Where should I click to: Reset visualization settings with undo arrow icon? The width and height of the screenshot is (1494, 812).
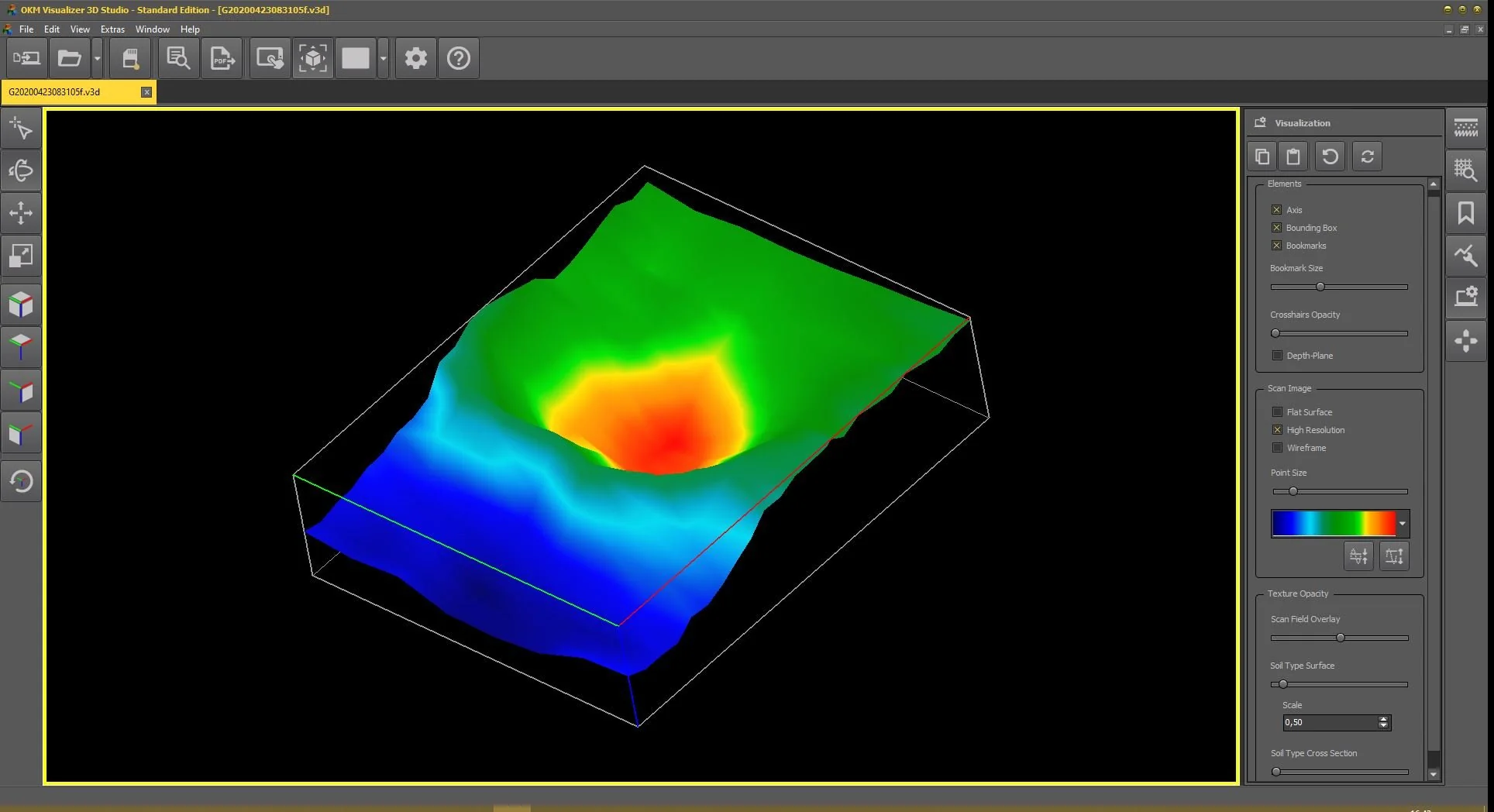(1330, 157)
